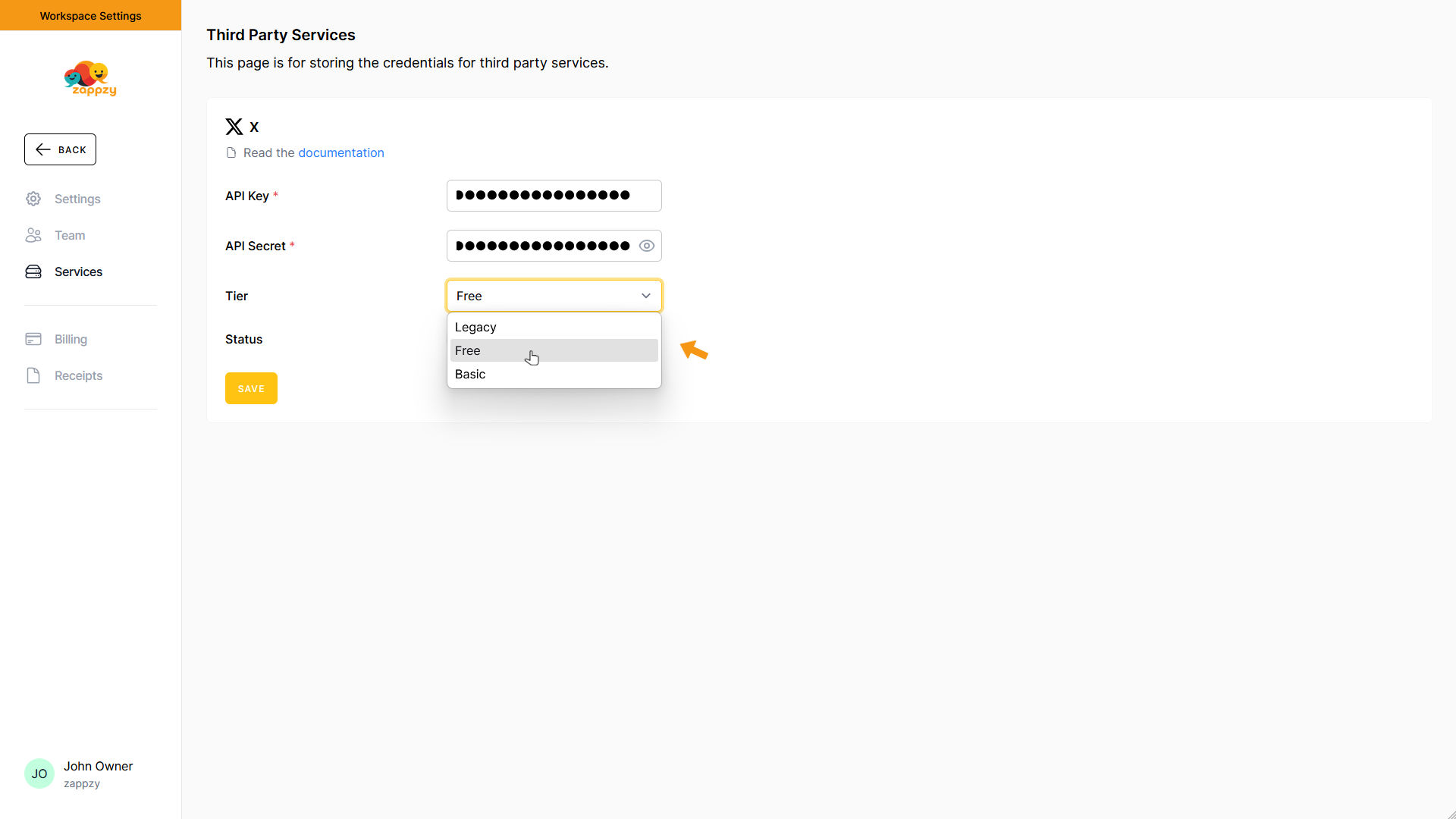Screen dimensions: 1456x819
Task: Open the Billing menu item
Action: 71,339
